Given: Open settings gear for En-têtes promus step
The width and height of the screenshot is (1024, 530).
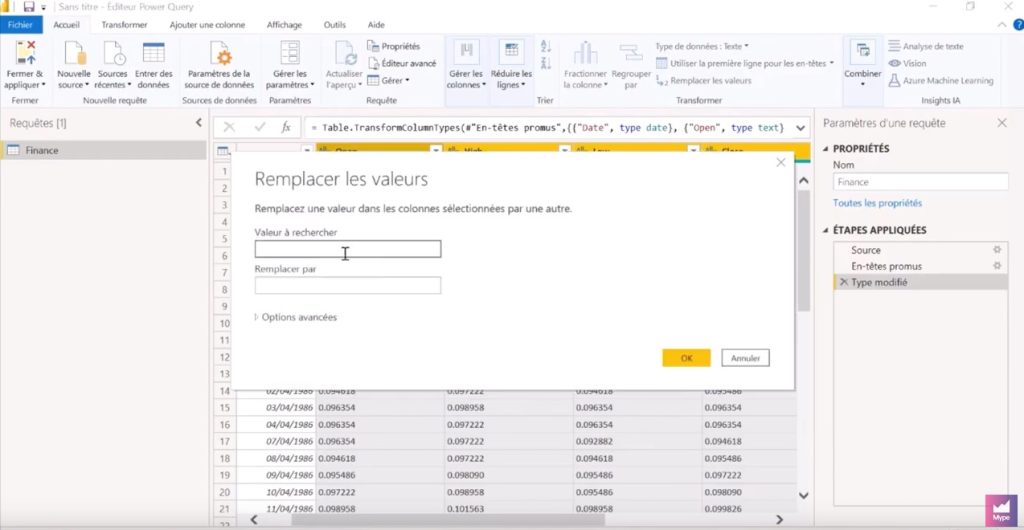Looking at the screenshot, I should click(997, 266).
